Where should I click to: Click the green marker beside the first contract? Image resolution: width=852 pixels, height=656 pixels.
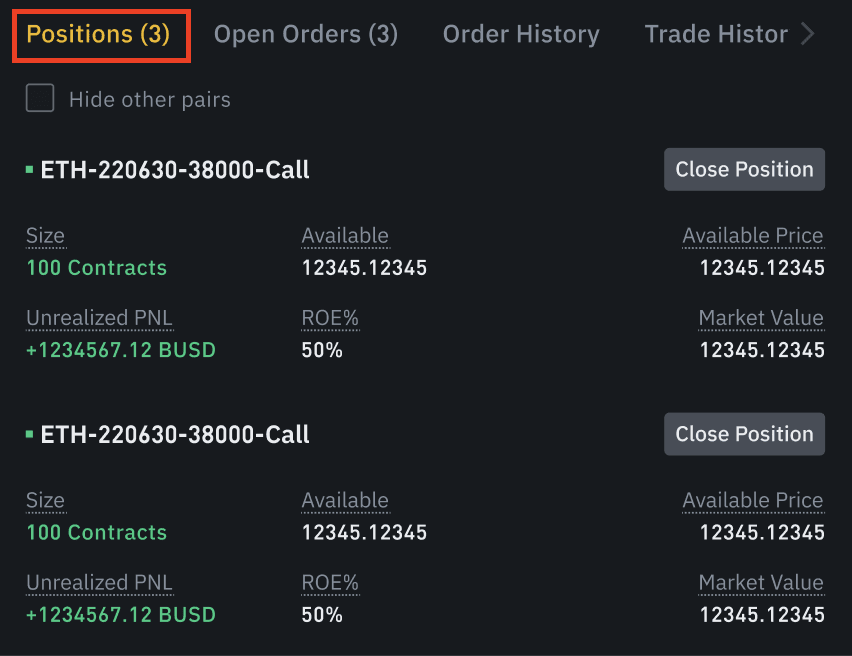pos(30,170)
